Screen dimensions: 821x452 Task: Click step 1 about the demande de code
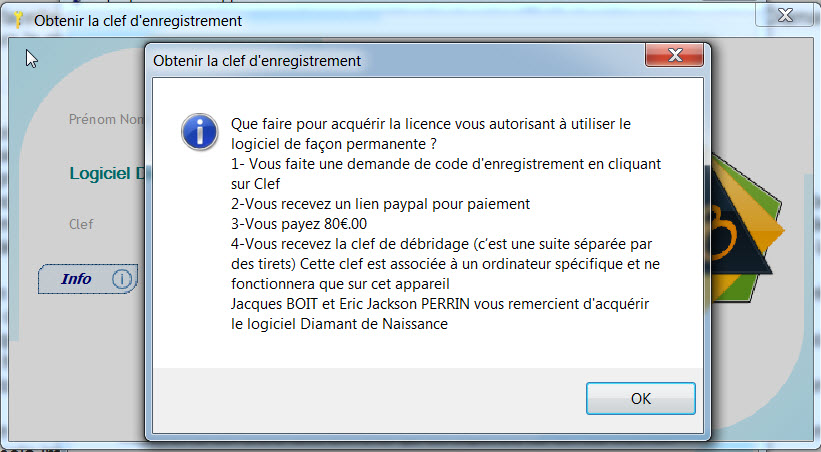(446, 174)
